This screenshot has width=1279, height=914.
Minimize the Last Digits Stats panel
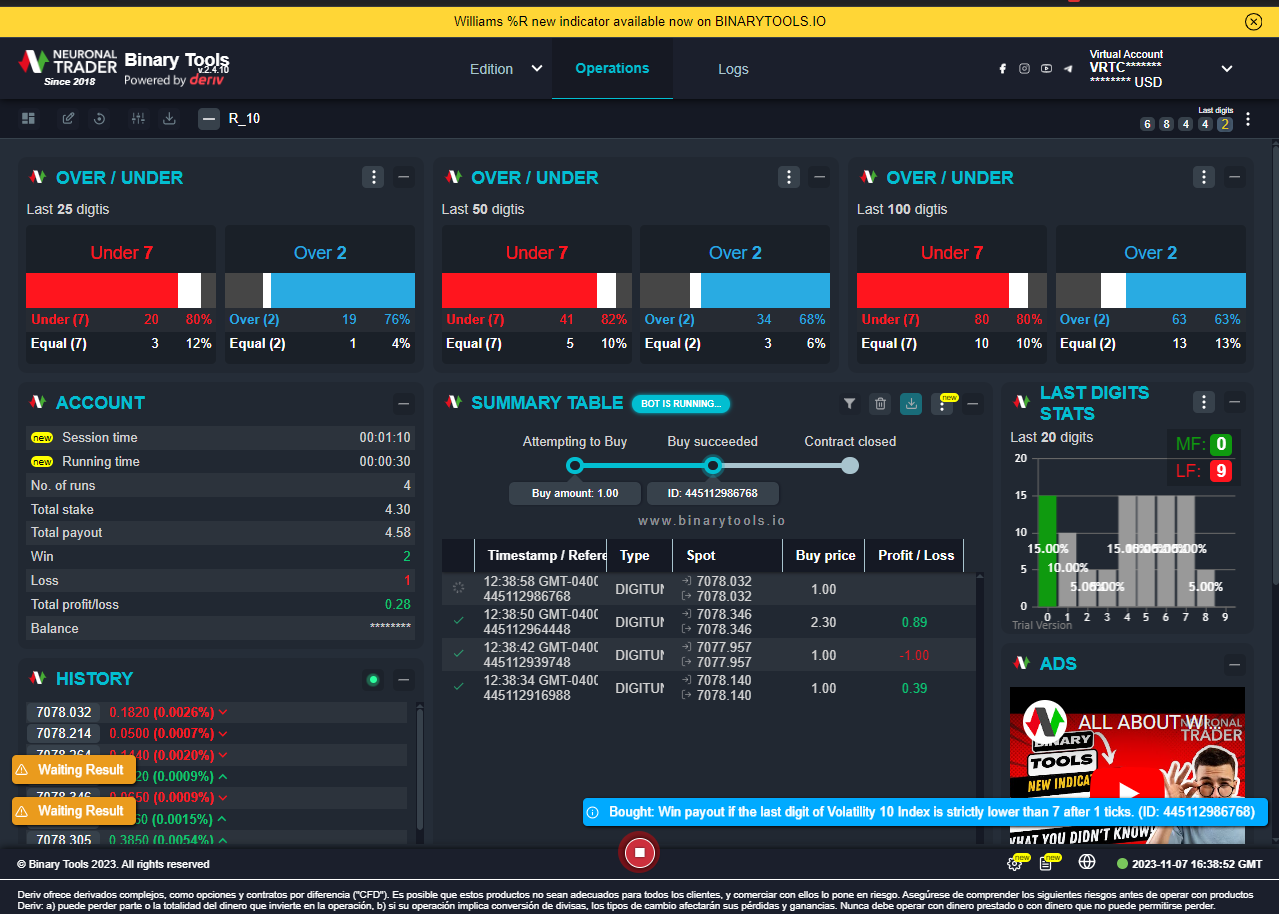click(1235, 403)
